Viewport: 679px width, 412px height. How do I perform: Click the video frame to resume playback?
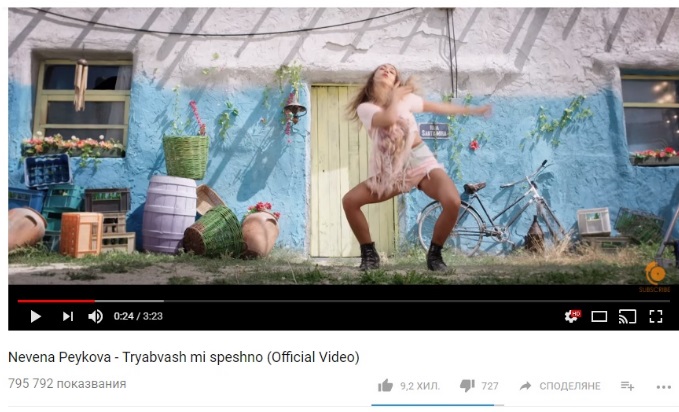343,146
